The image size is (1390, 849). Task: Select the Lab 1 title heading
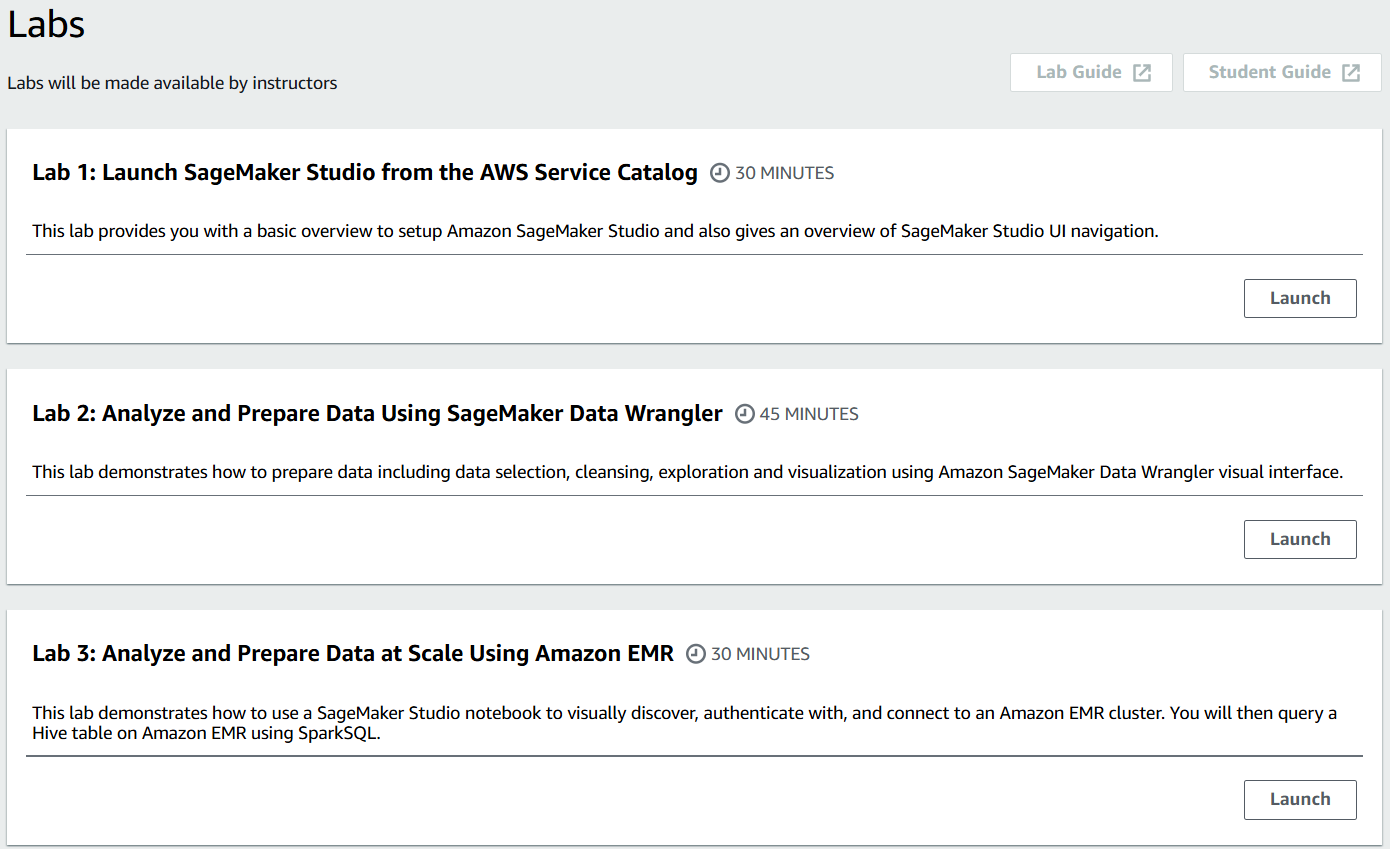pos(365,172)
